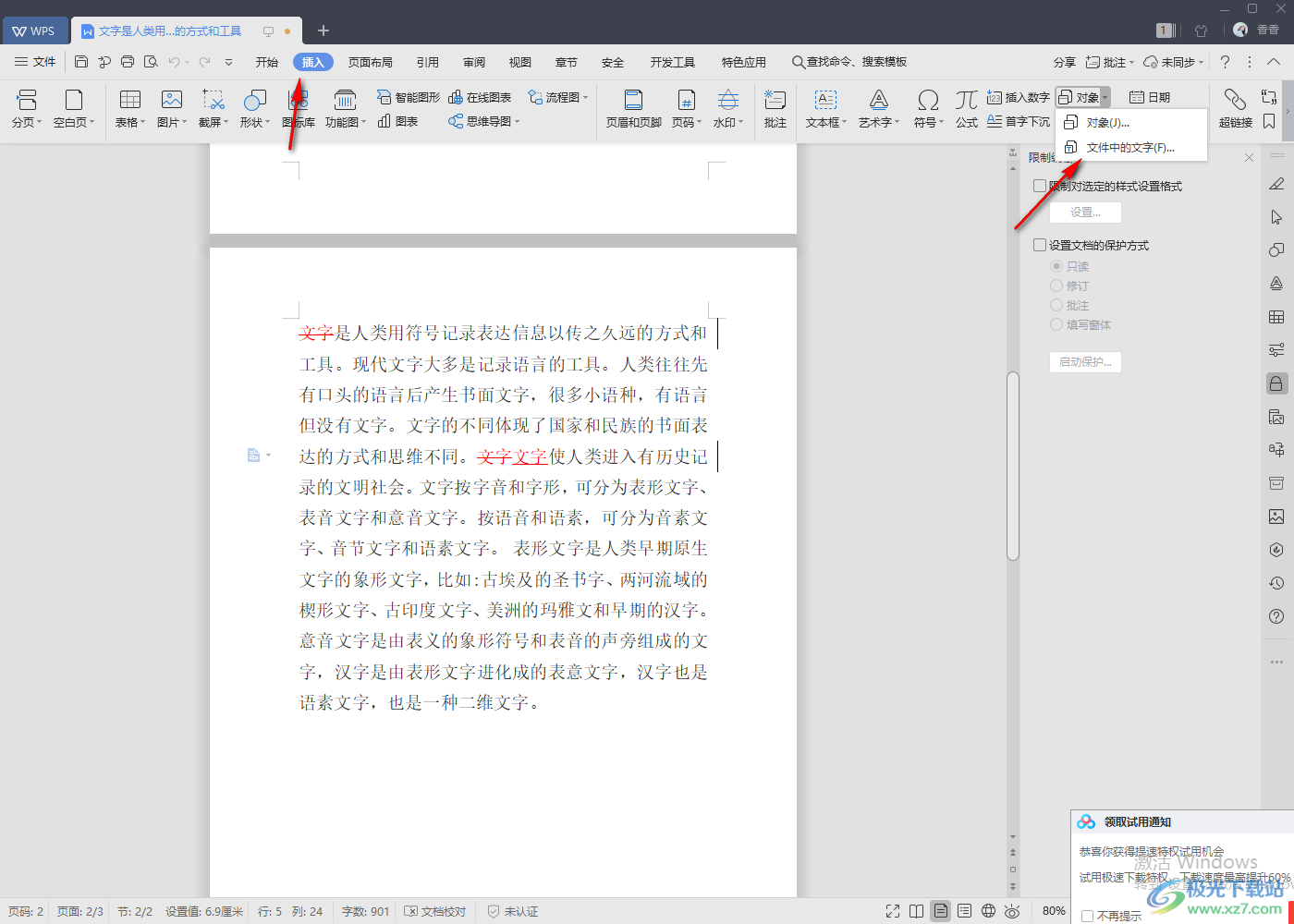1294x924 pixels.
Task: Click the Redo arrow icon
Action: pos(204,62)
